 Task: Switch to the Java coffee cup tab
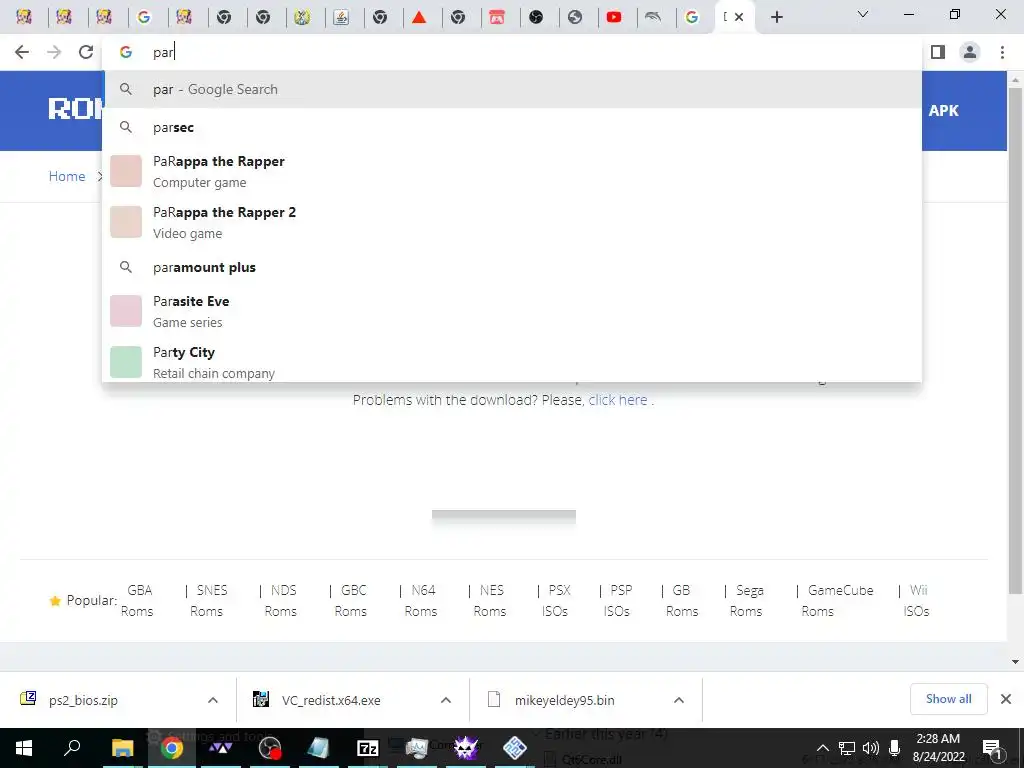(341, 17)
